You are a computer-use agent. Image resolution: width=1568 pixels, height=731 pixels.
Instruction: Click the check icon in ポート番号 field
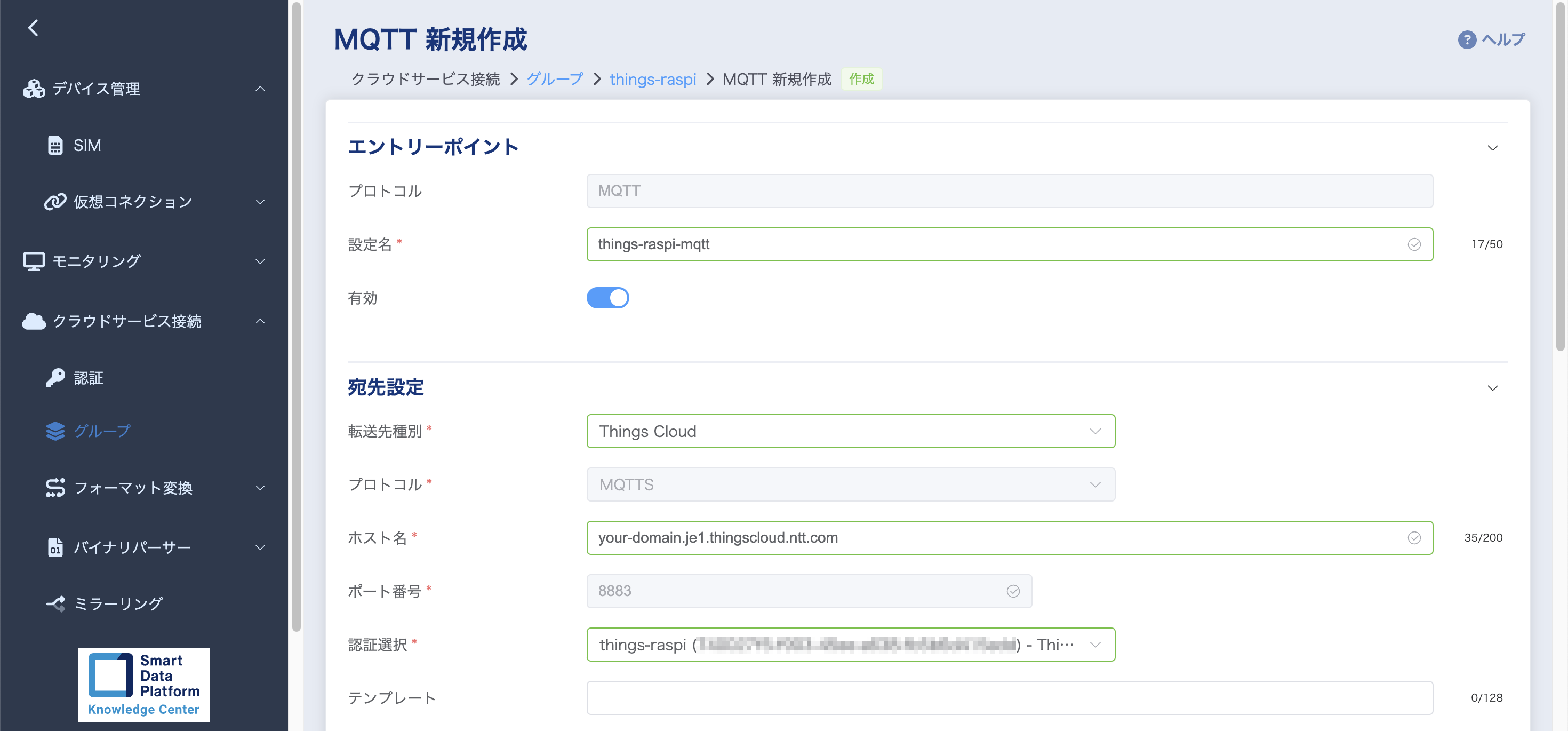1013,592
